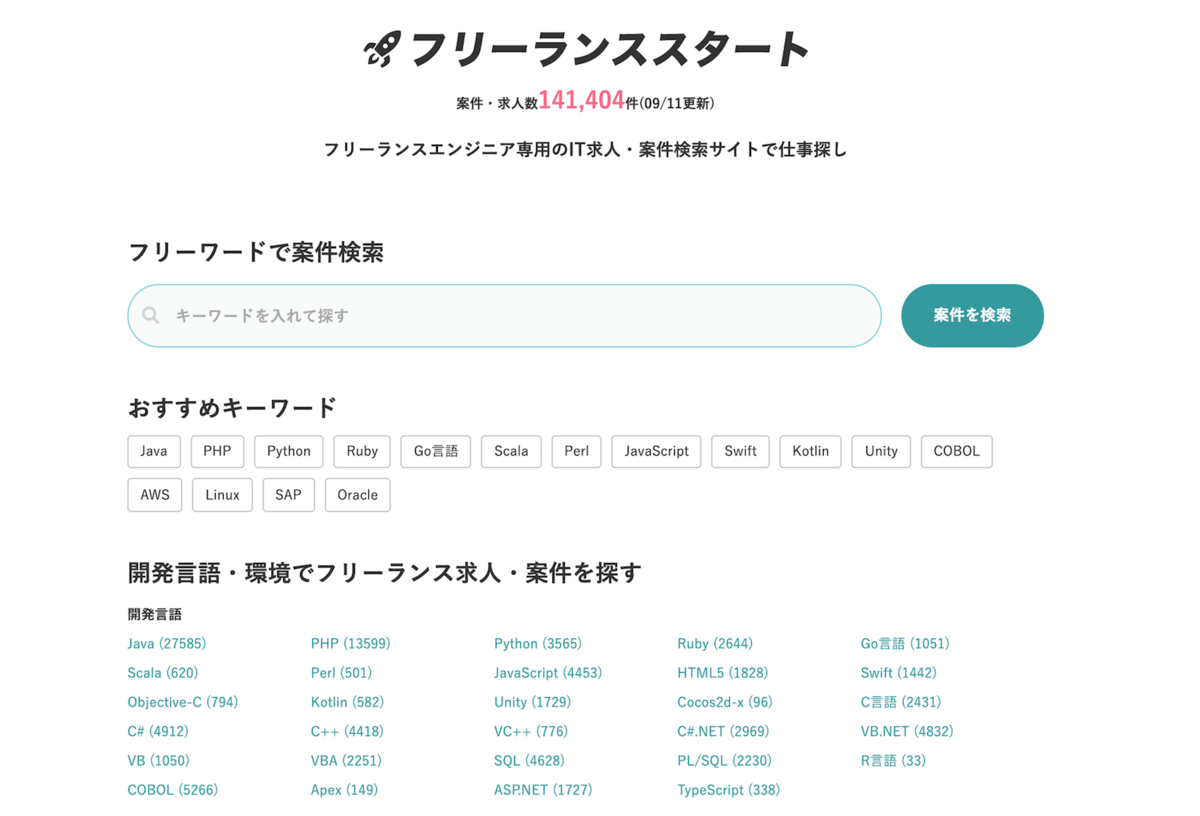Open the HTML5 (1828) link

click(x=723, y=673)
